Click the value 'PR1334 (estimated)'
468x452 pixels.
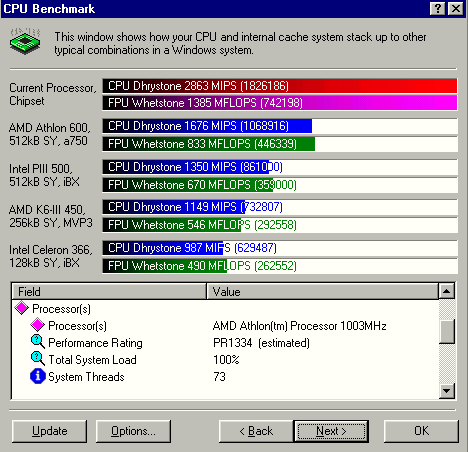pyautogui.click(x=261, y=343)
